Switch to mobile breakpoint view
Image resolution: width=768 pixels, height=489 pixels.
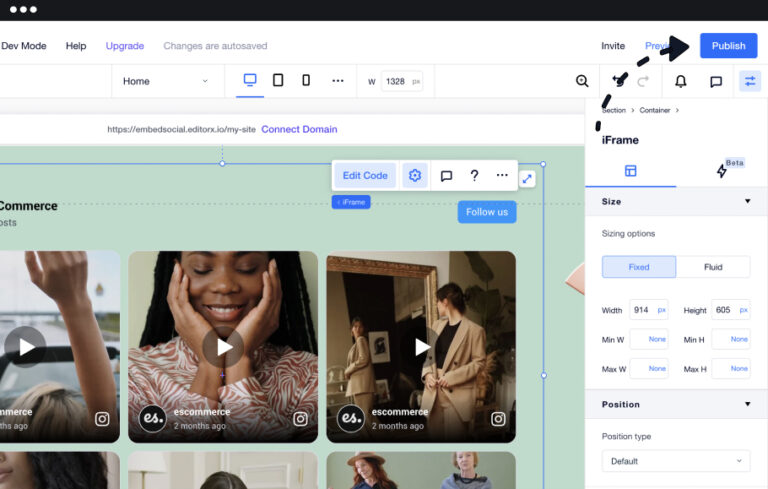pos(306,80)
